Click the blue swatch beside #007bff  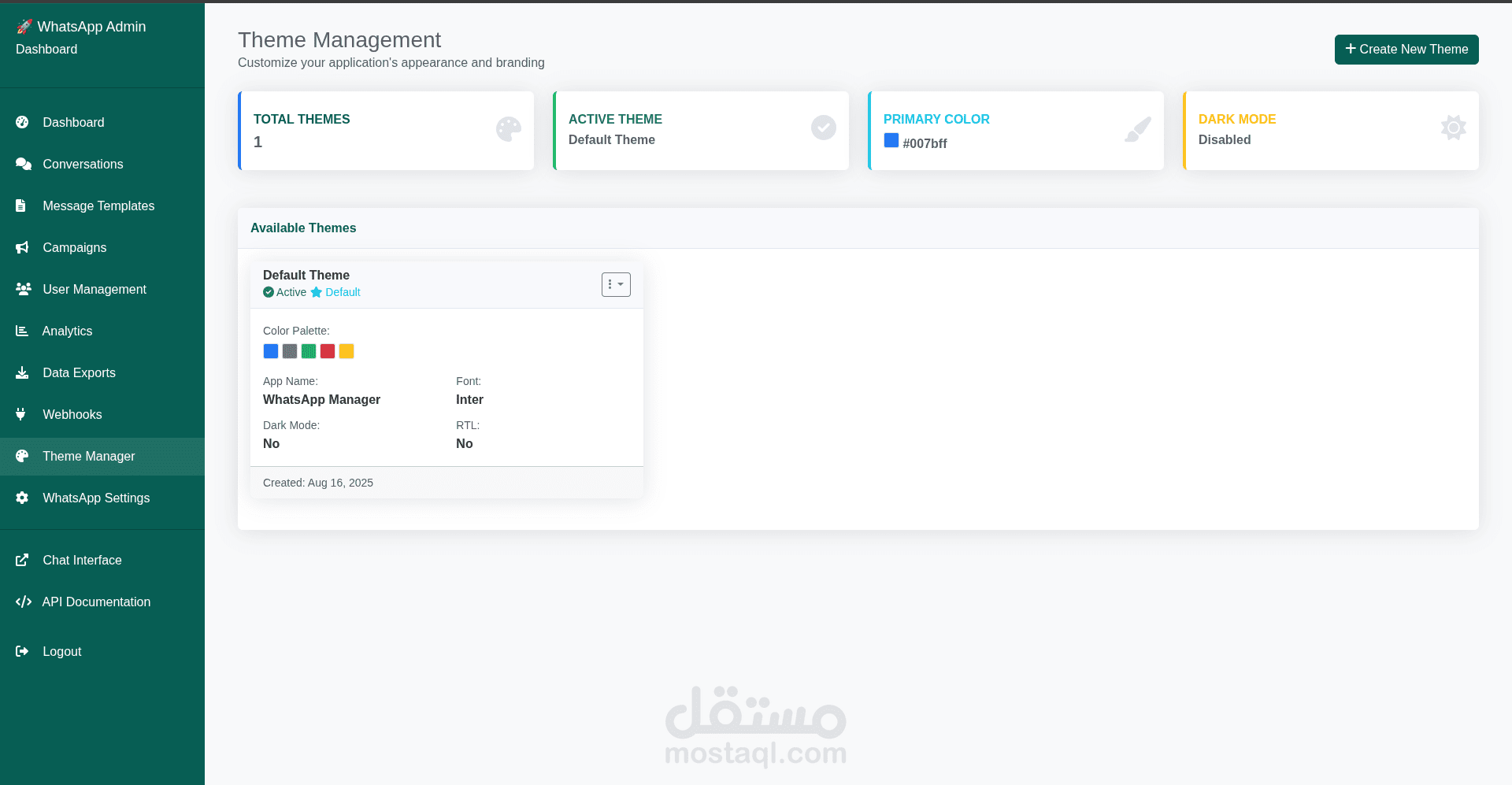(891, 140)
